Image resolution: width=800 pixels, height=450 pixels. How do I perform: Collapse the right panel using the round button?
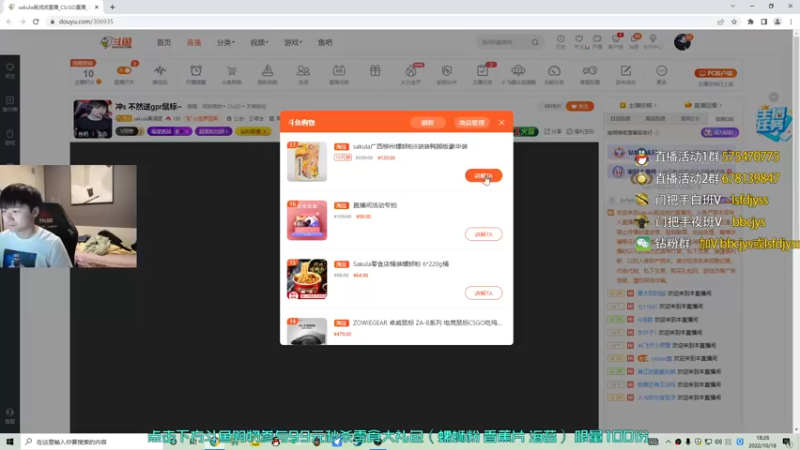coord(773,97)
